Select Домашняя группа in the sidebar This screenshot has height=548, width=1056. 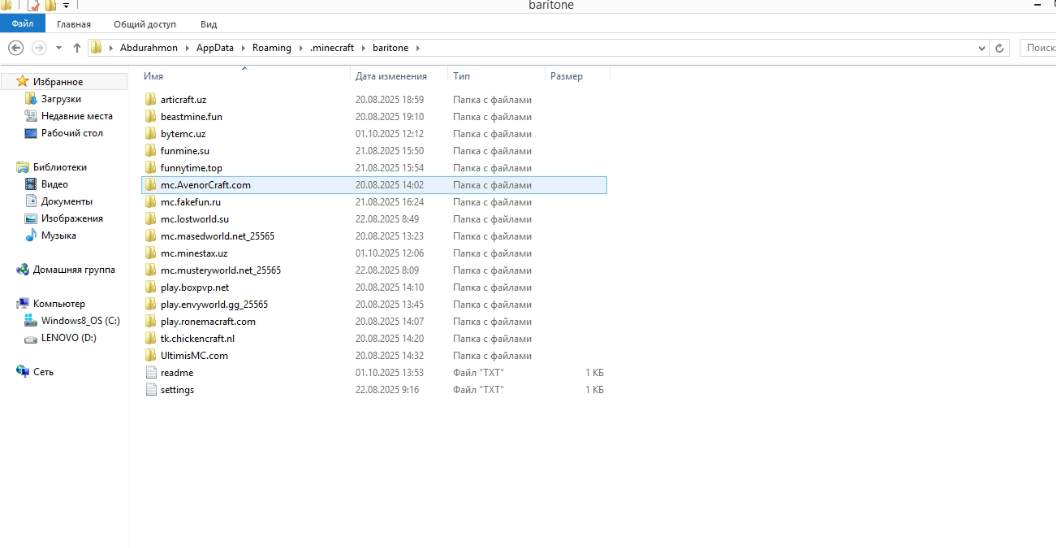coord(73,269)
